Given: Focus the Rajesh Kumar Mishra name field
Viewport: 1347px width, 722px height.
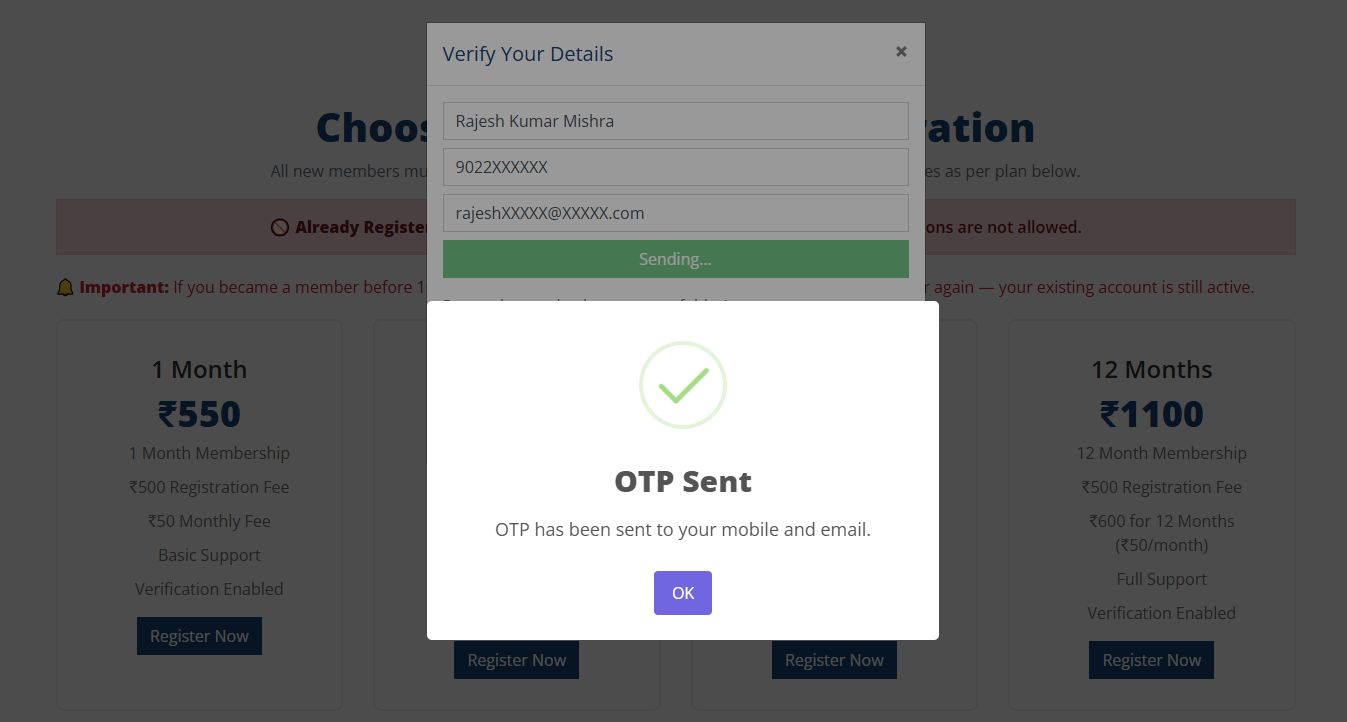Looking at the screenshot, I should 675,121.
